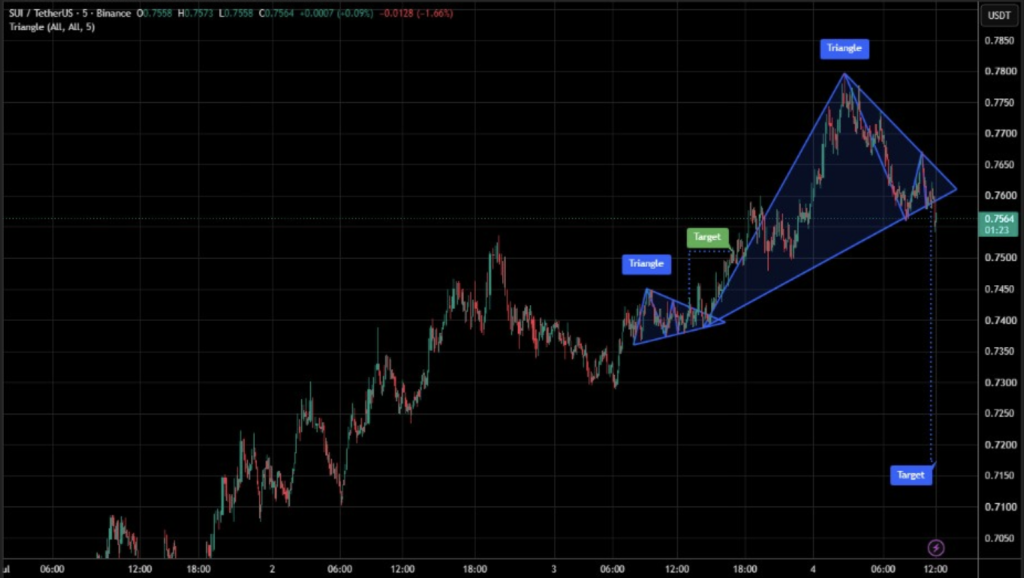The image size is (1024, 578).
Task: Click the 0.7500 price axis label
Action: click(1000, 258)
